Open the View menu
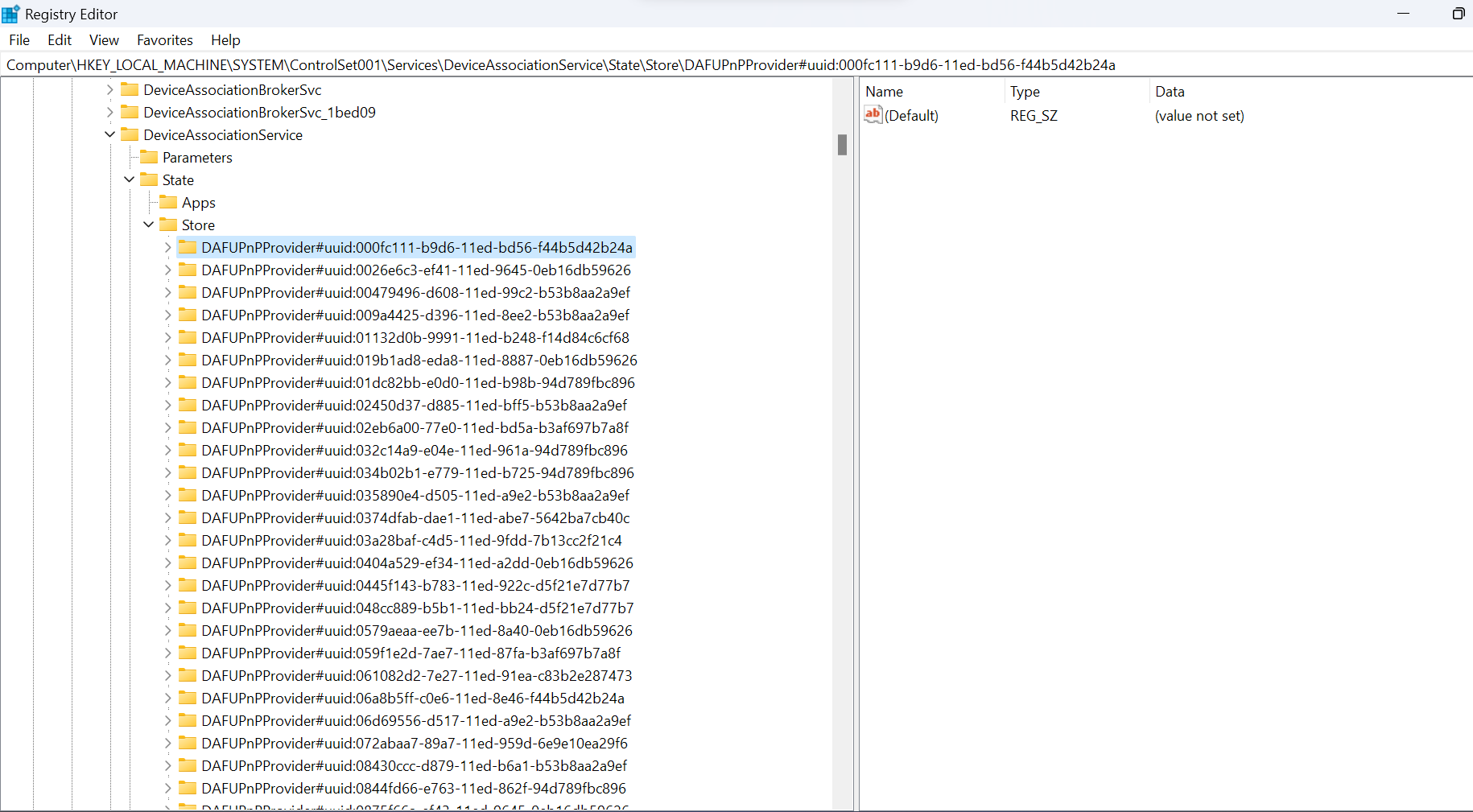The height and width of the screenshot is (812, 1473). click(x=104, y=40)
